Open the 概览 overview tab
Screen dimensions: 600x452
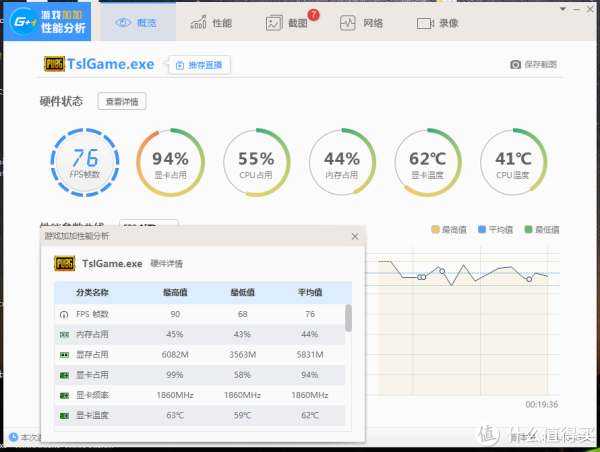point(138,23)
